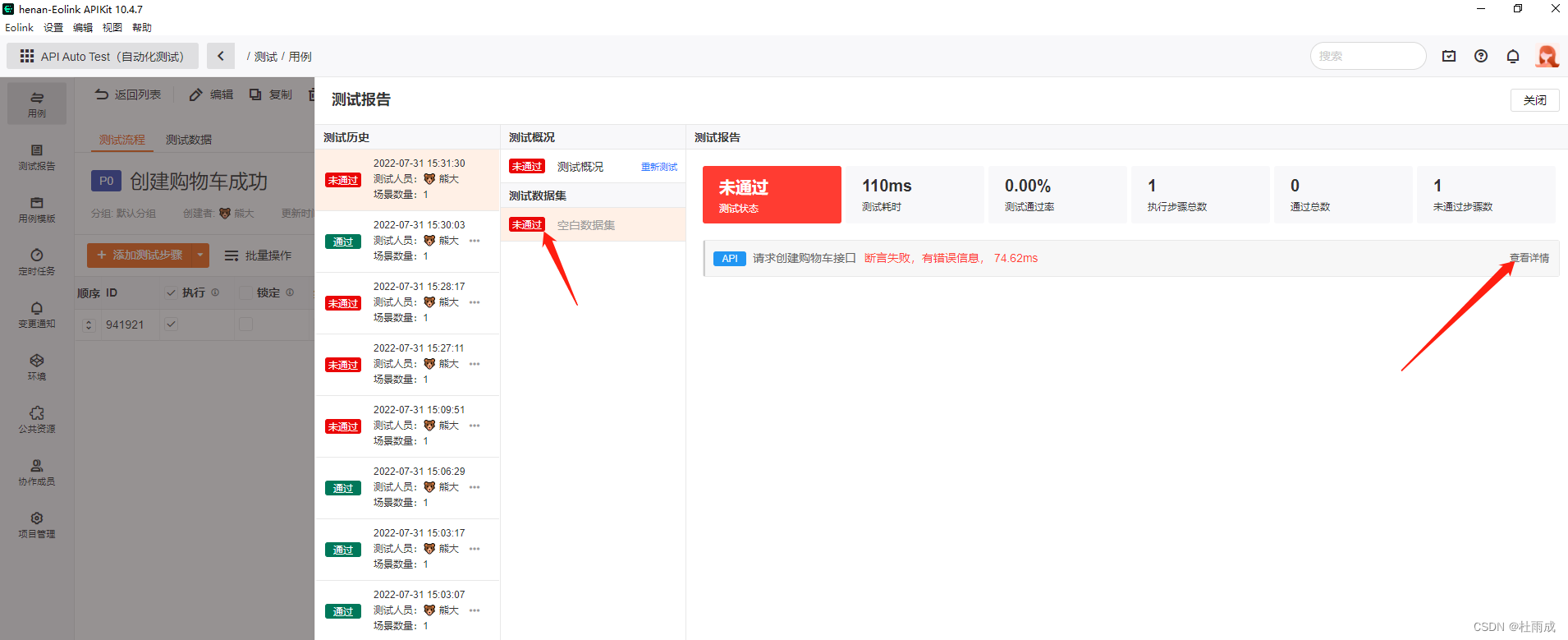Open 项目管理 in the left sidebar
Image resolution: width=1568 pixels, height=640 pixels.
pyautogui.click(x=37, y=525)
